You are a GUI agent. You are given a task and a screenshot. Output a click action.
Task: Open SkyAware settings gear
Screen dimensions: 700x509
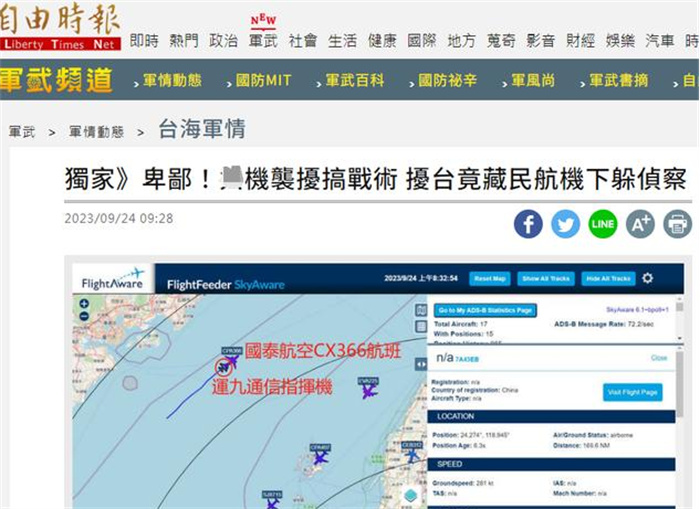pyautogui.click(x=647, y=278)
